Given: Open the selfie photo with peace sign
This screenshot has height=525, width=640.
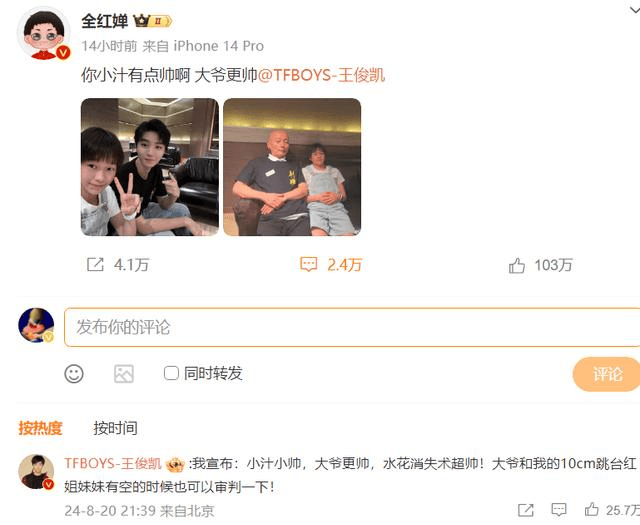Looking at the screenshot, I should [150, 167].
